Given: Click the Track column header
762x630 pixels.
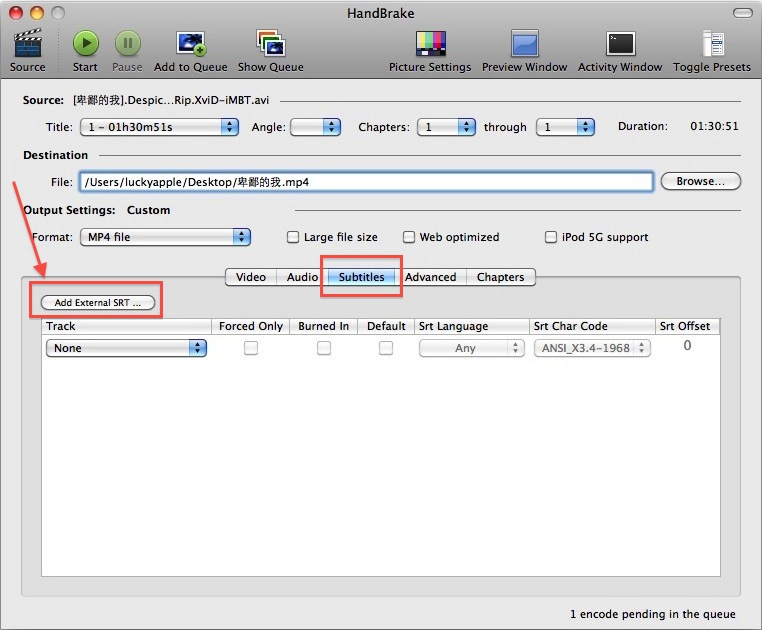Looking at the screenshot, I should [x=127, y=326].
